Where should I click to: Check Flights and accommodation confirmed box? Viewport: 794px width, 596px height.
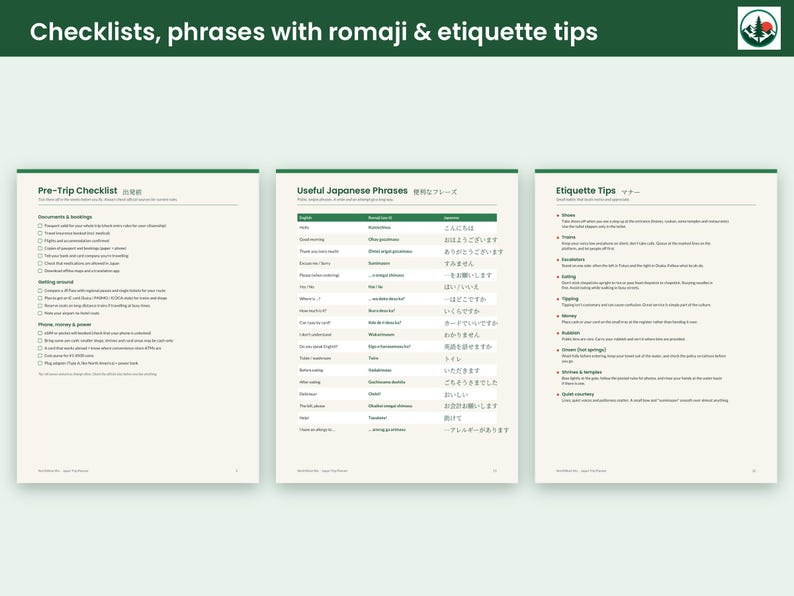click(40, 241)
